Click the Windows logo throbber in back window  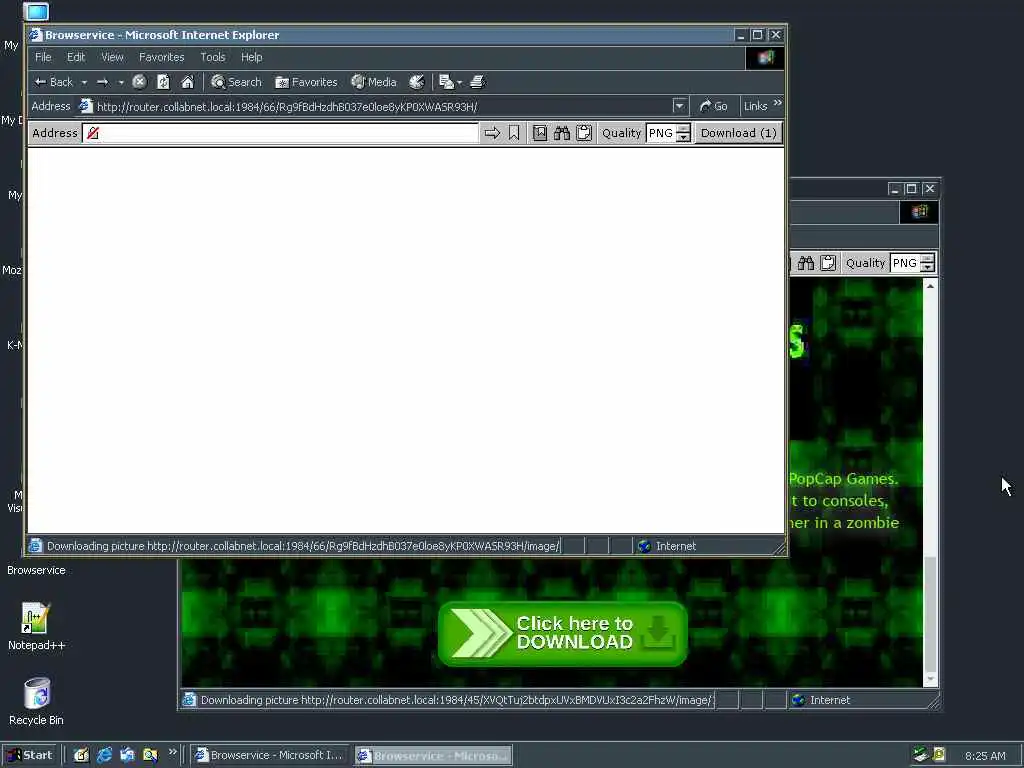(x=919, y=212)
